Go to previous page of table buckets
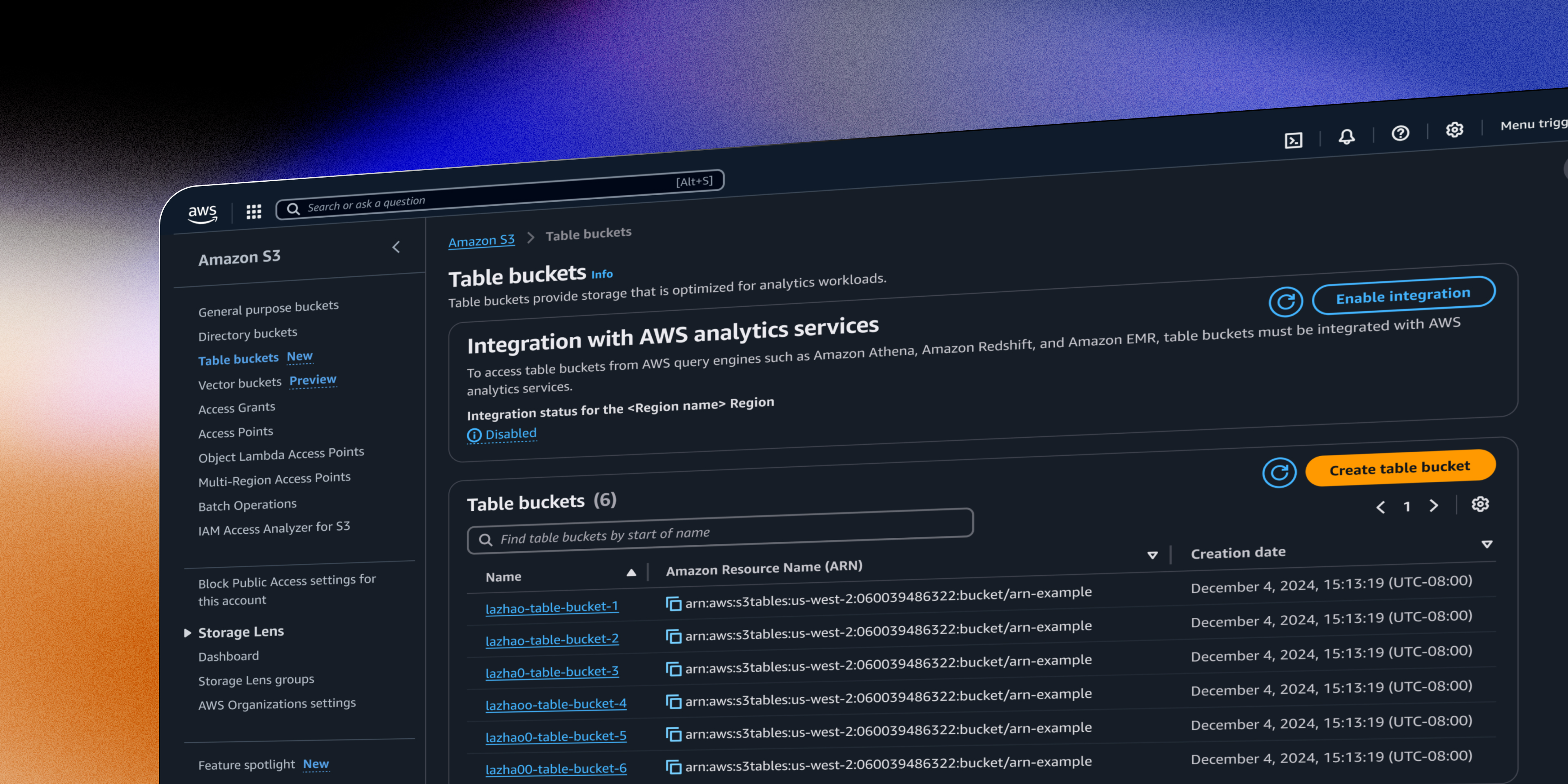The image size is (1568, 784). pos(1381,507)
